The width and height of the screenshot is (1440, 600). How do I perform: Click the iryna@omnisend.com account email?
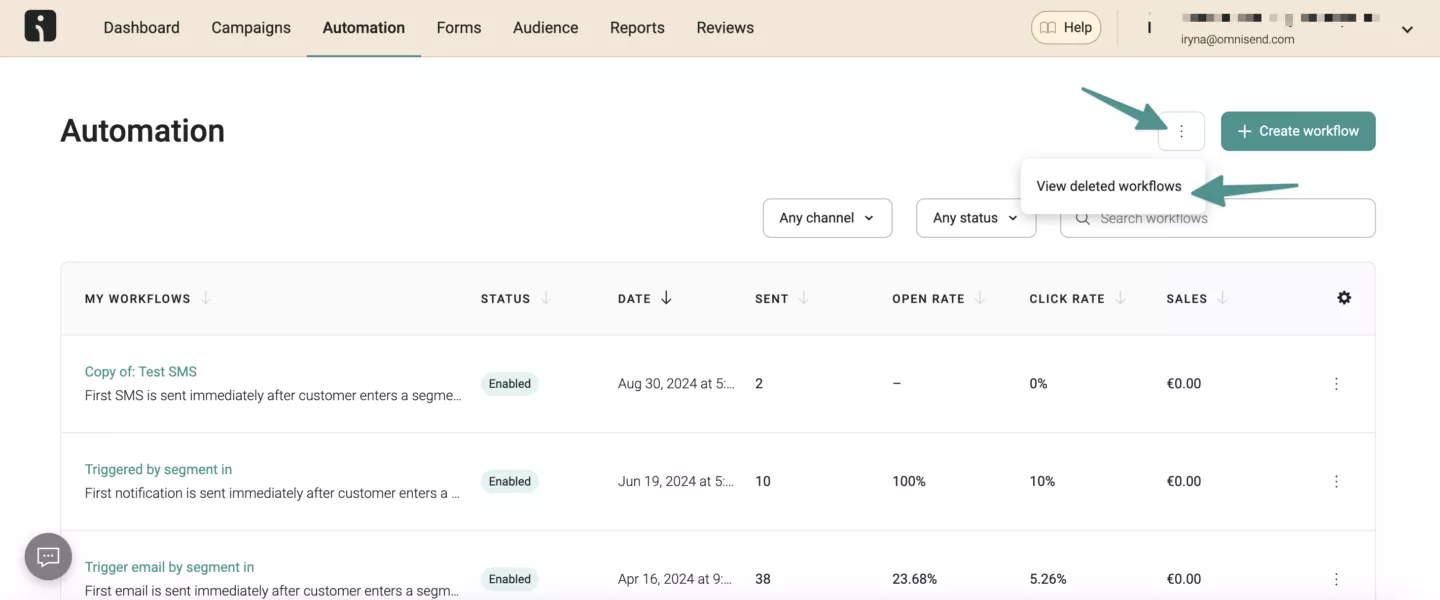(1238, 40)
